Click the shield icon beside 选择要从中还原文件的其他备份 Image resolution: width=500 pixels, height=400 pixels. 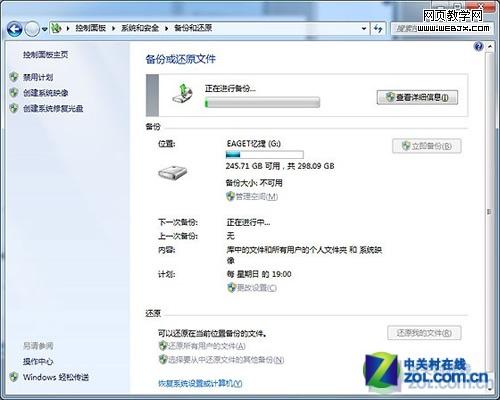coord(163,360)
